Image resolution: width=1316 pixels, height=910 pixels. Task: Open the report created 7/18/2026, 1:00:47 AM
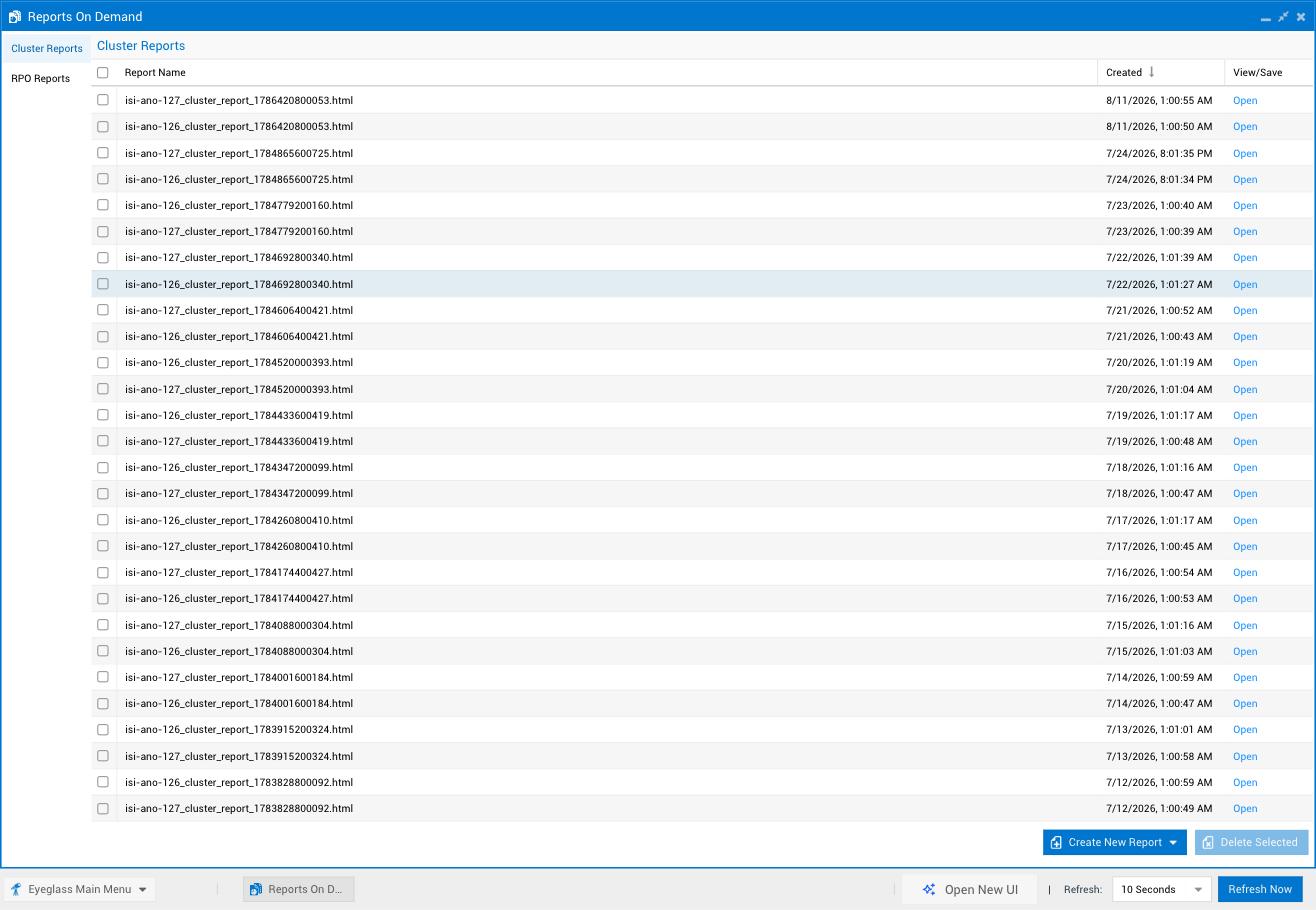coord(1245,493)
